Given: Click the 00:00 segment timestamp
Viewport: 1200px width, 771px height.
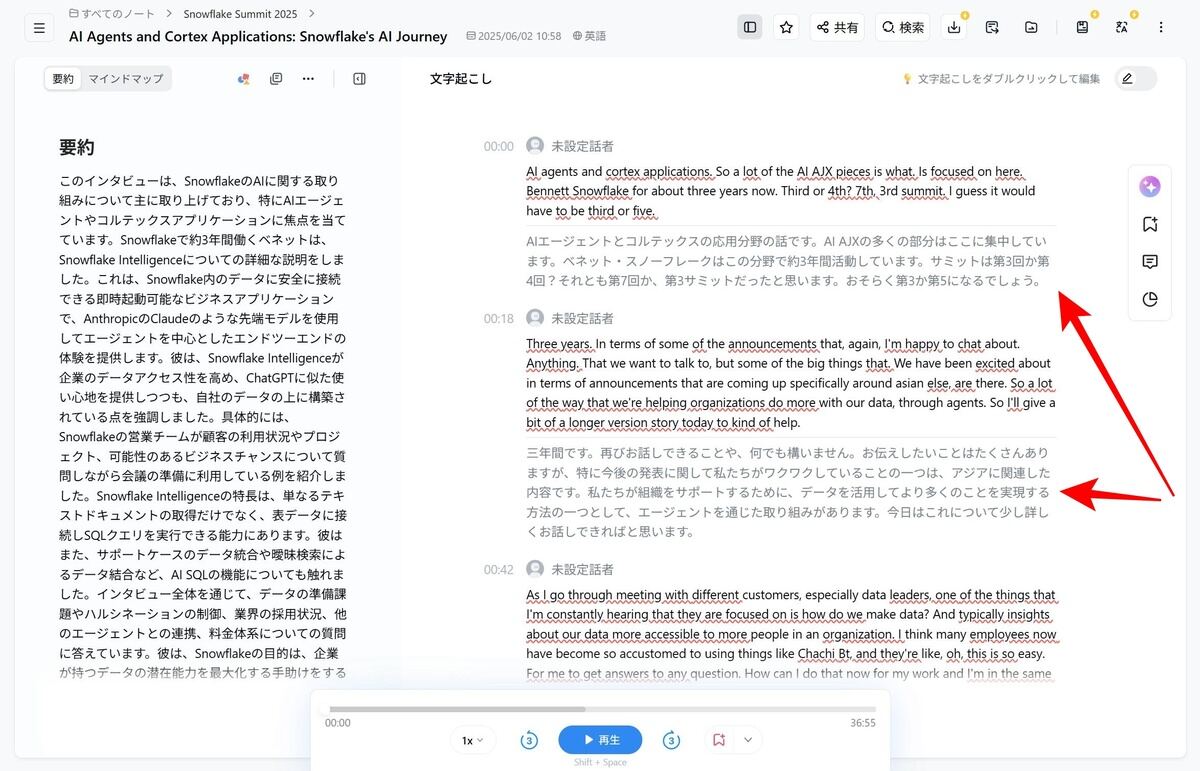Looking at the screenshot, I should (x=499, y=146).
